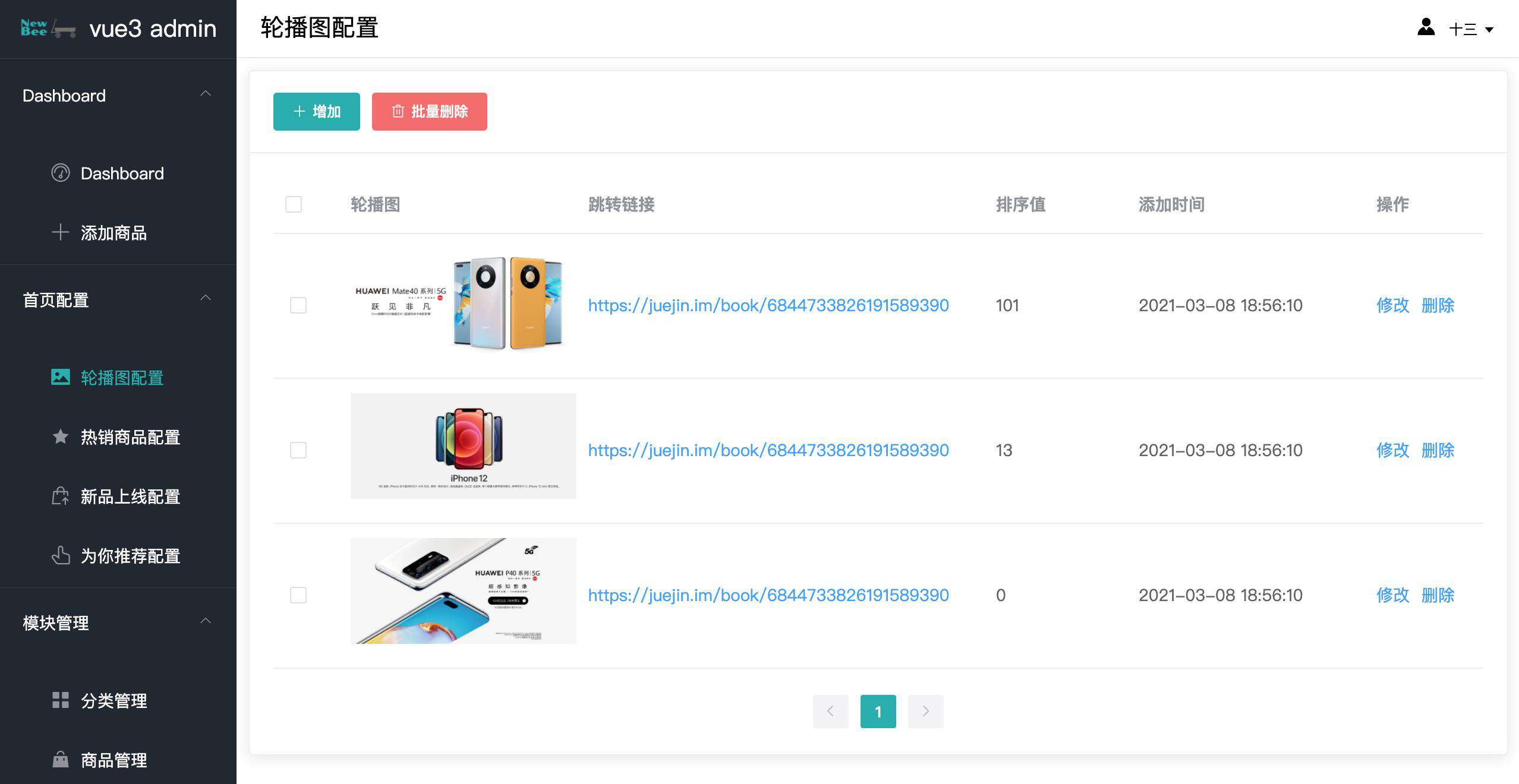This screenshot has height=784, width=1519.
Task: Click the 为你推荐配置 hand icon
Action: click(59, 556)
